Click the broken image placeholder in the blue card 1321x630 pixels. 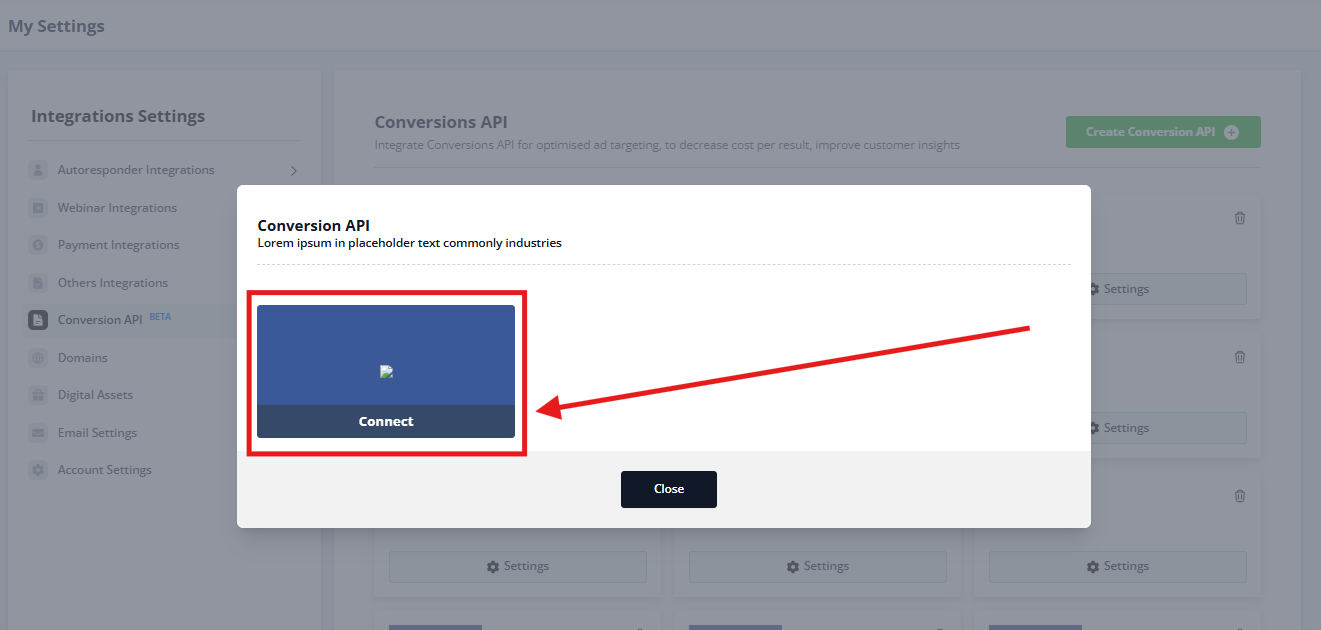[x=387, y=371]
